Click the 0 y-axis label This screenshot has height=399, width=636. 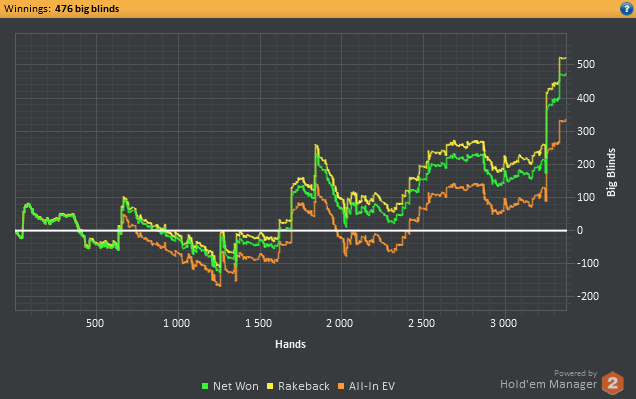click(580, 230)
